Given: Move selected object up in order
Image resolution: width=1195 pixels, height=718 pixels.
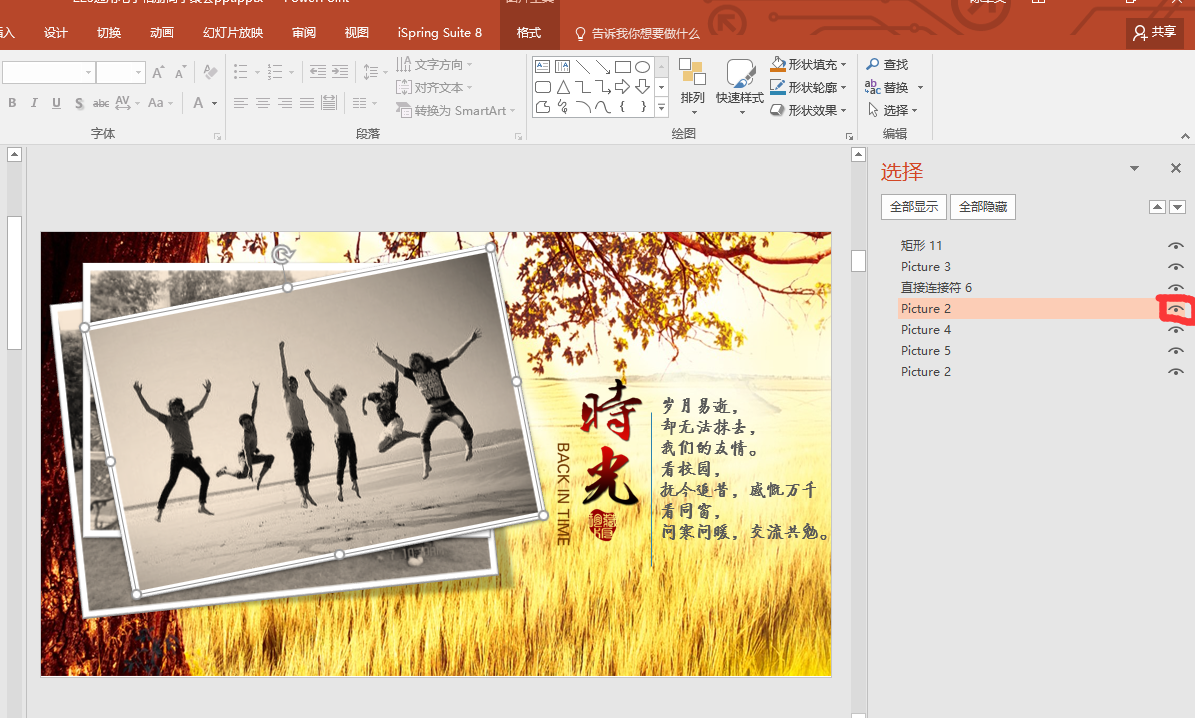Looking at the screenshot, I should 1158,207.
